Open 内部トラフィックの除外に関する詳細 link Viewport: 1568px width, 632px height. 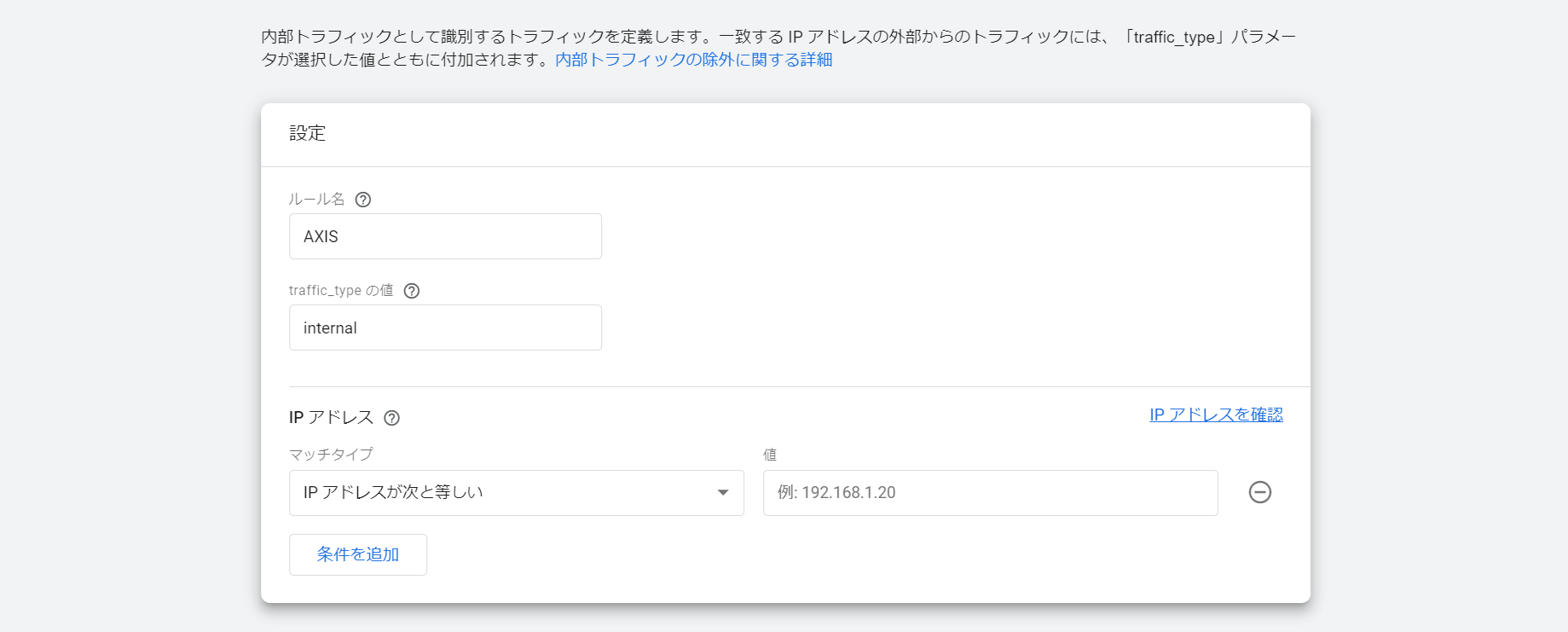694,60
